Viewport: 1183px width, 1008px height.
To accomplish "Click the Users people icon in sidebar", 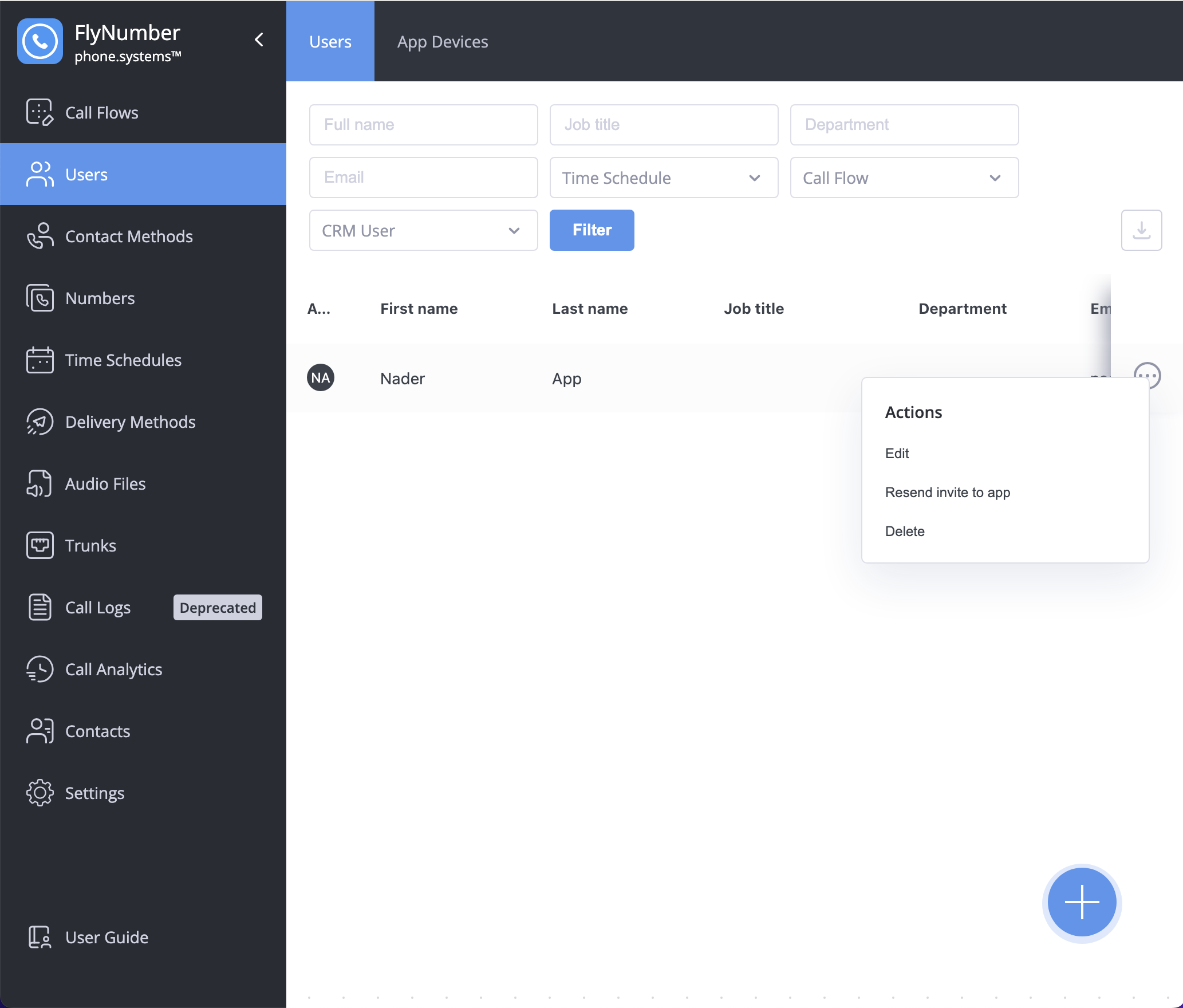I will tap(40, 174).
